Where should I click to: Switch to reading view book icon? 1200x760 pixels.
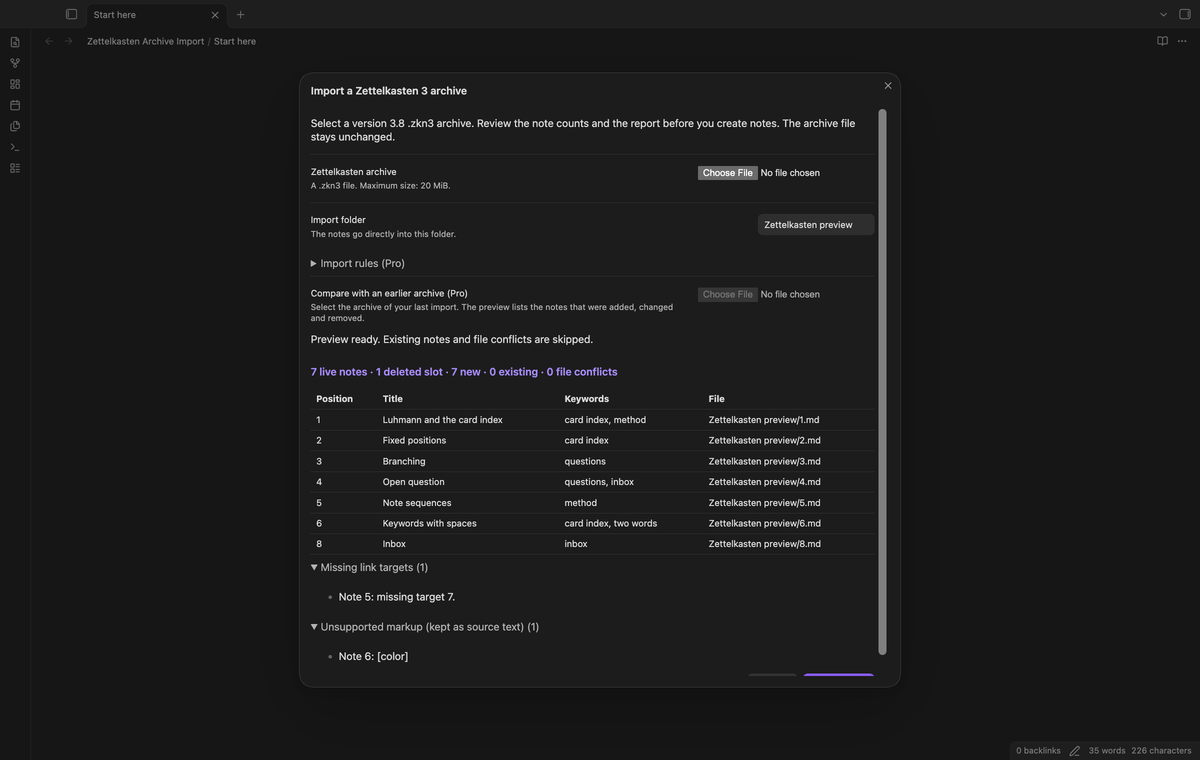1162,41
